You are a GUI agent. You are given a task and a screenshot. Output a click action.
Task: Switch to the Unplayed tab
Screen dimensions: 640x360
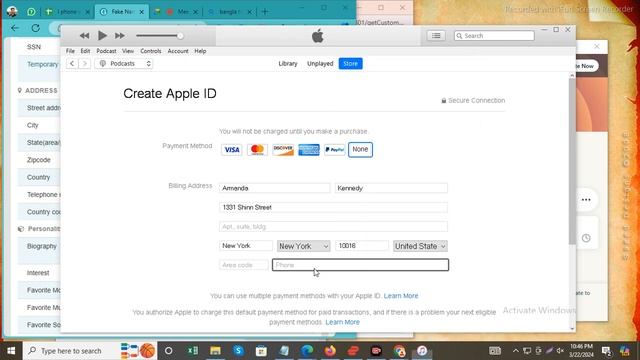point(320,64)
